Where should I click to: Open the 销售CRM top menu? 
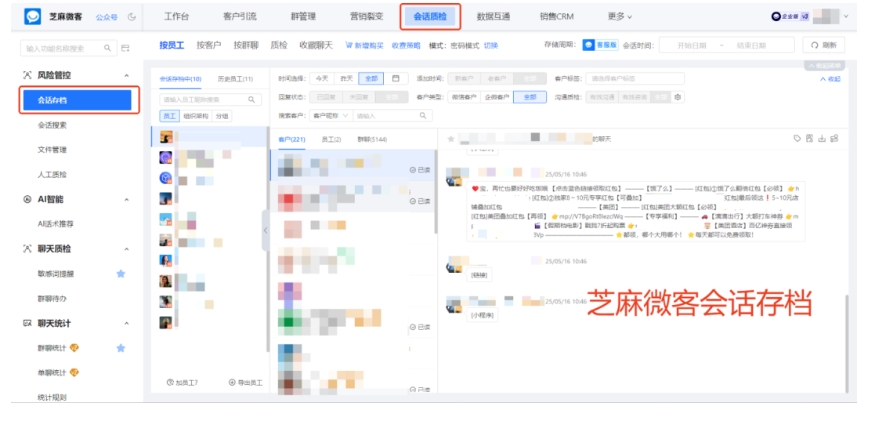point(557,17)
